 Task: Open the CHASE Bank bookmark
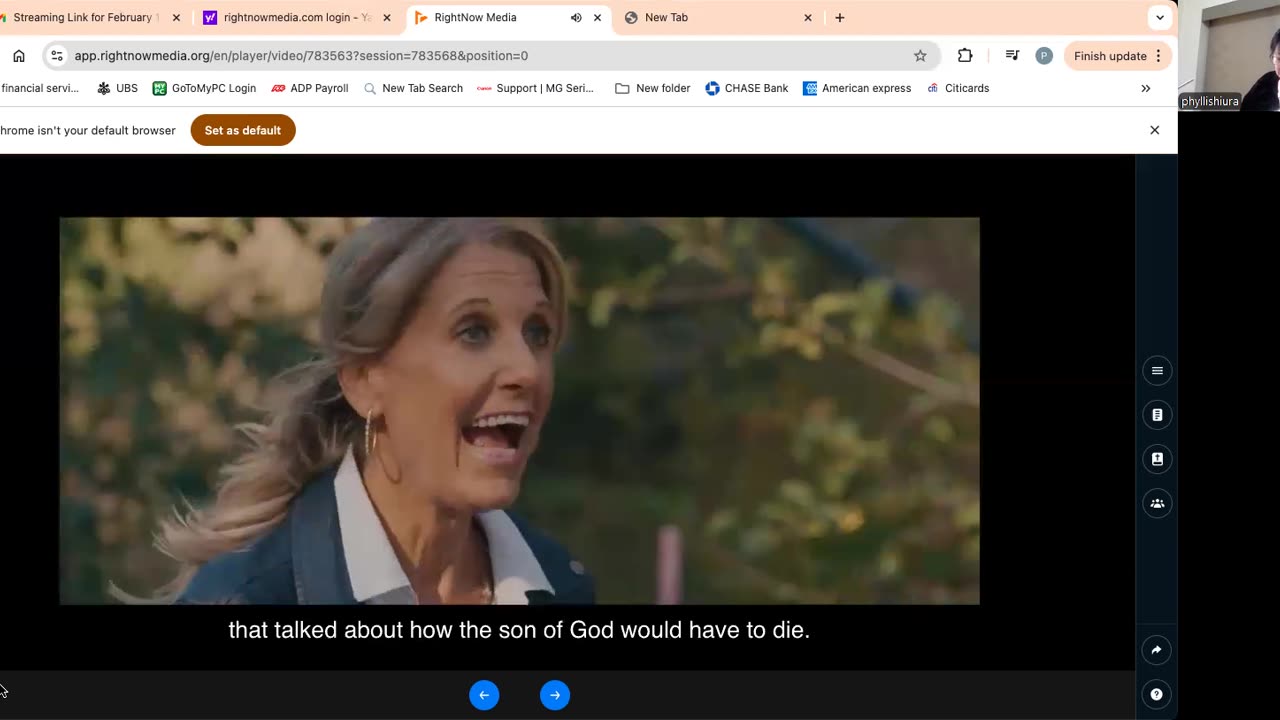pos(747,88)
